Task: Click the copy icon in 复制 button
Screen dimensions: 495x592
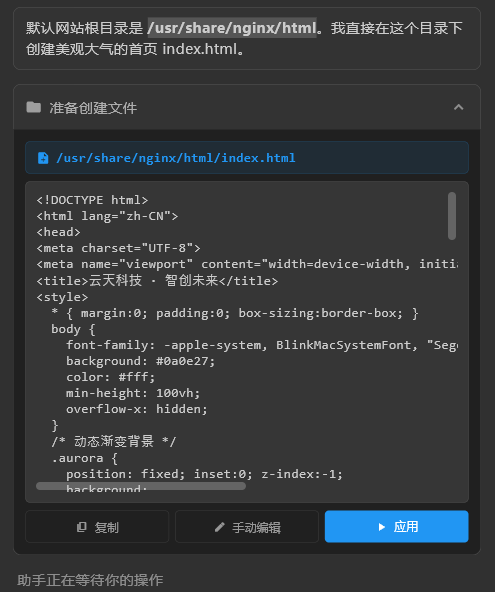Action: click(82, 527)
